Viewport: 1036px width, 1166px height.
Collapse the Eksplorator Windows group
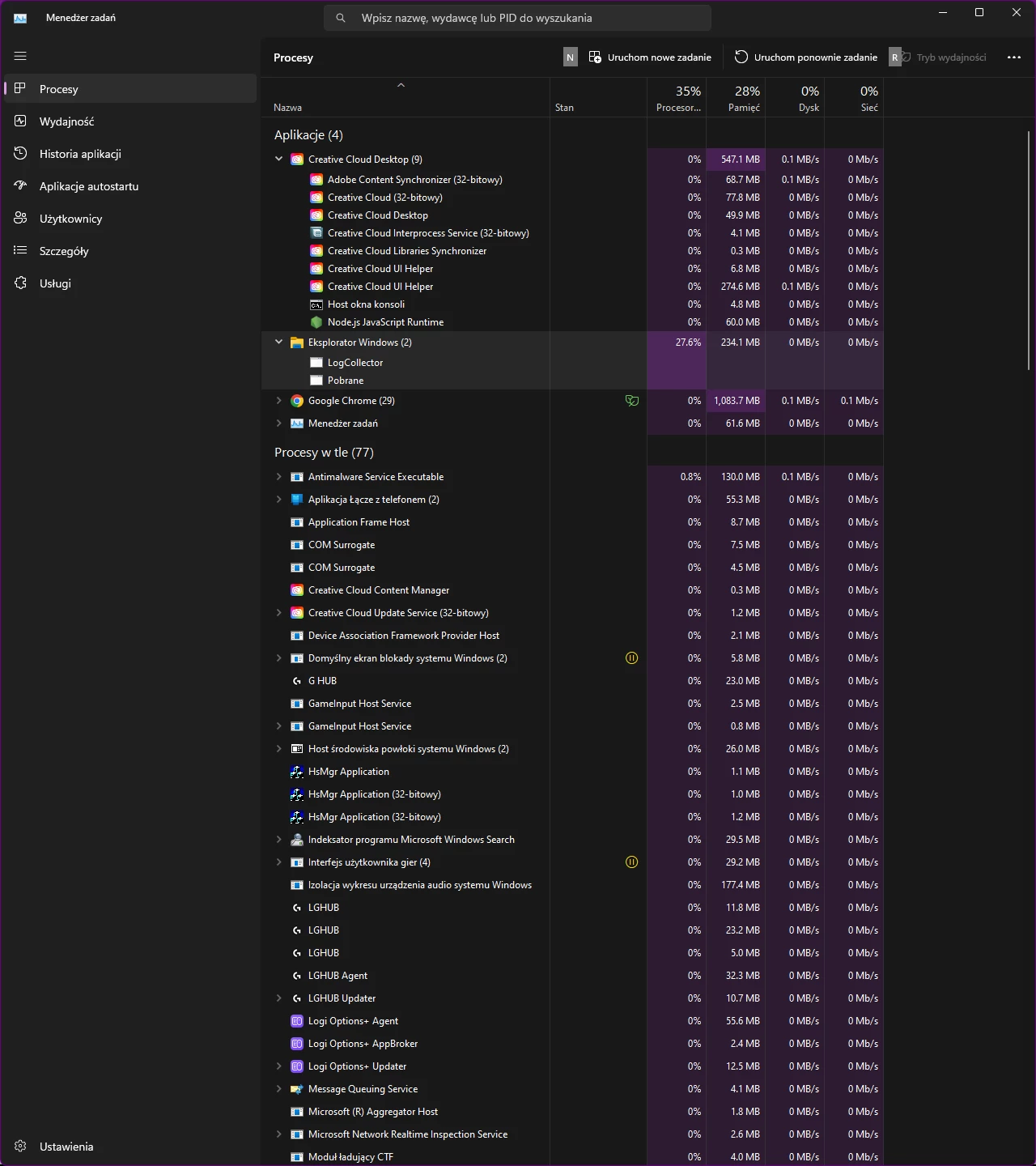click(x=279, y=343)
